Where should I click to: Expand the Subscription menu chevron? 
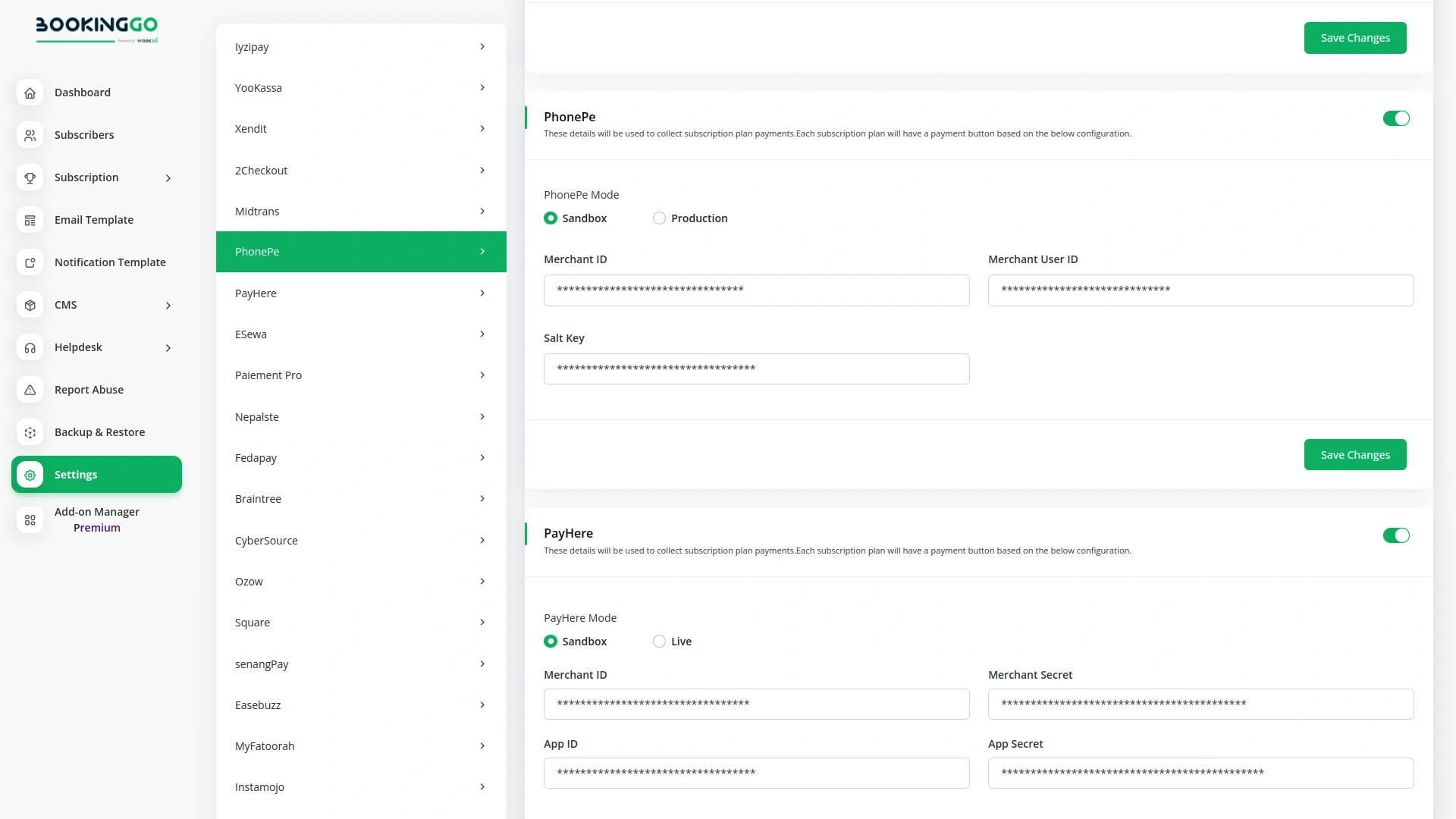pos(168,178)
